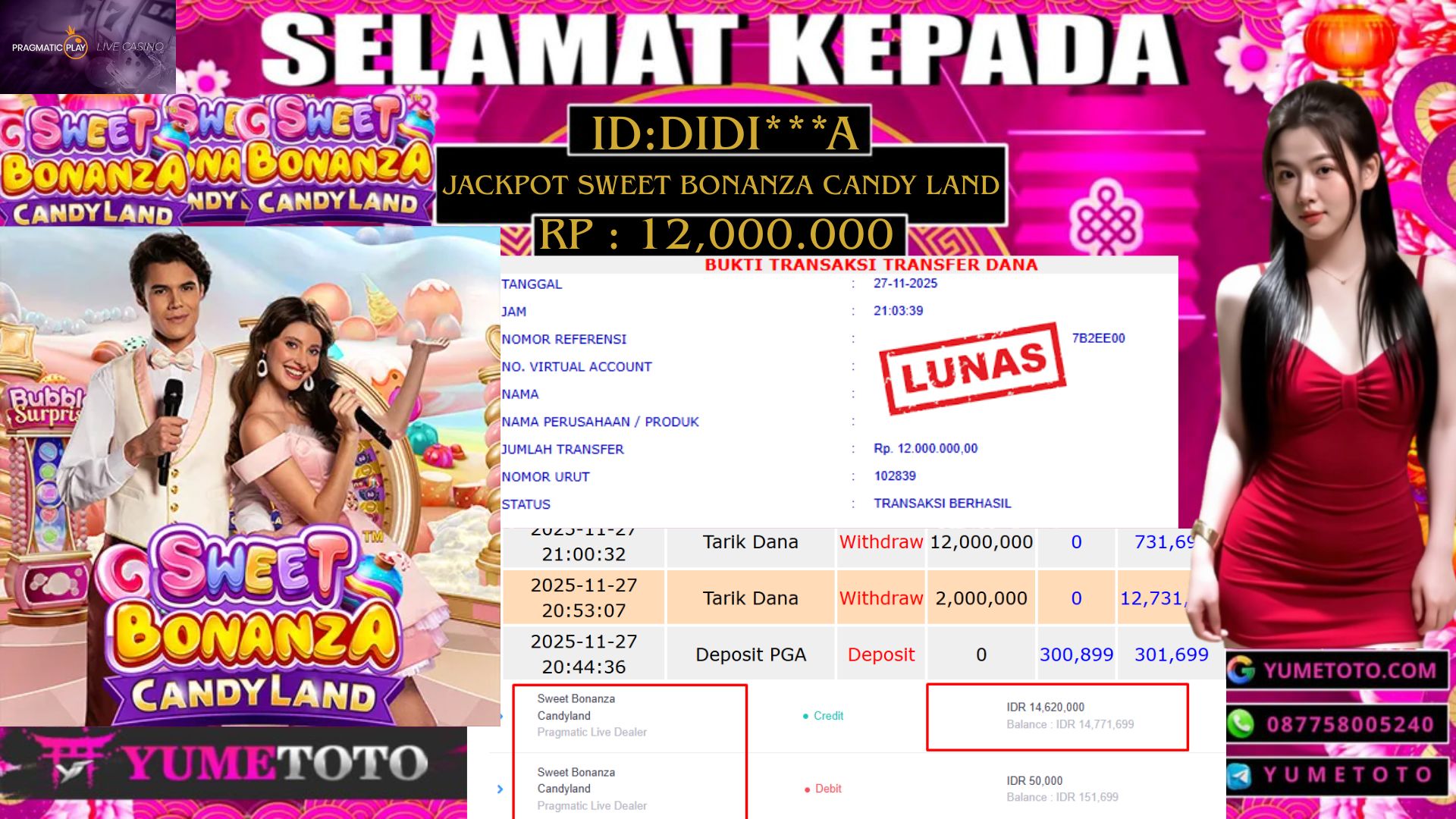Click the red LUNAS stamp
The width and height of the screenshot is (1456, 819).
[973, 369]
